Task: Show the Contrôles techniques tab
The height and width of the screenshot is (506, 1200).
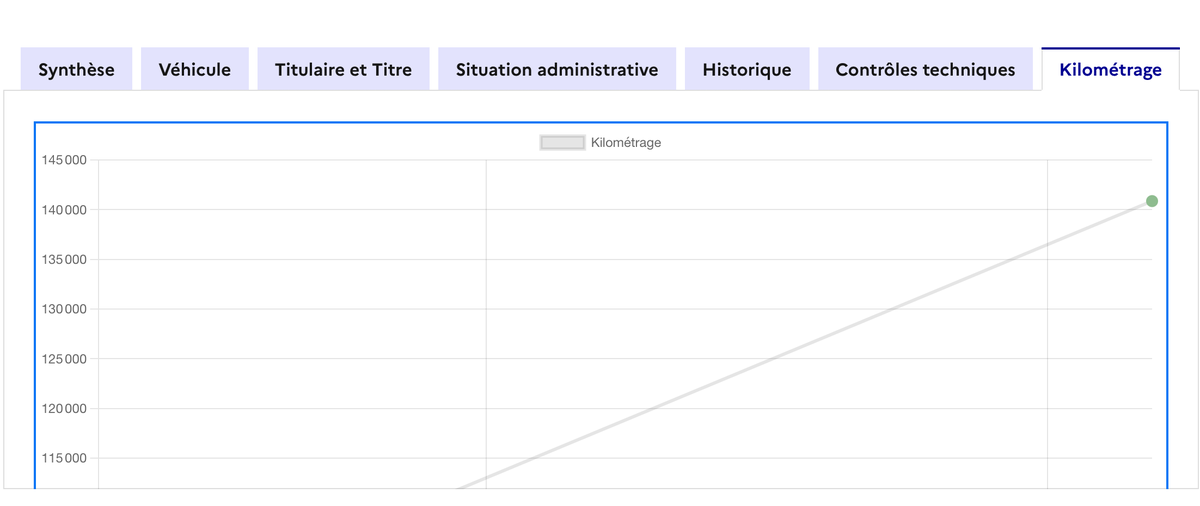Action: pyautogui.click(x=925, y=69)
